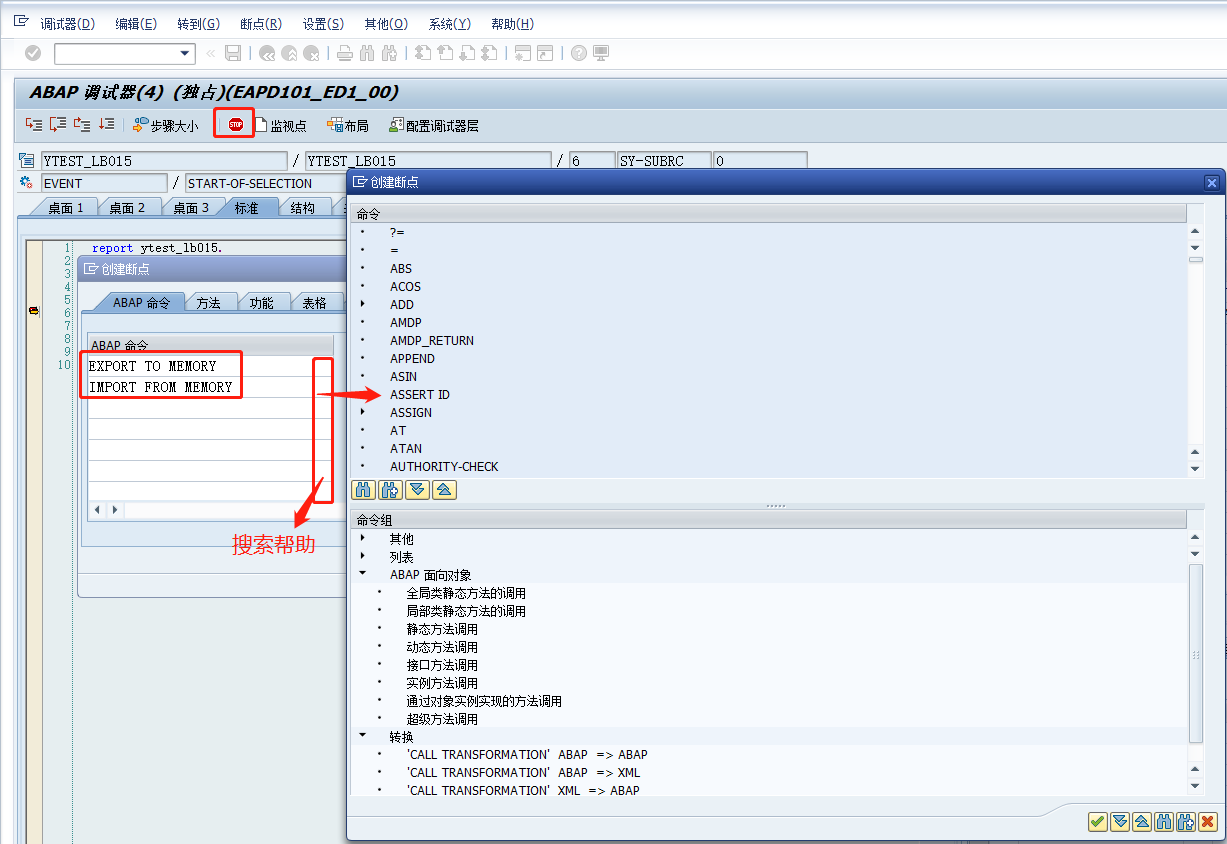Open the 转到(G) menu
This screenshot has width=1227, height=844.
(198, 24)
